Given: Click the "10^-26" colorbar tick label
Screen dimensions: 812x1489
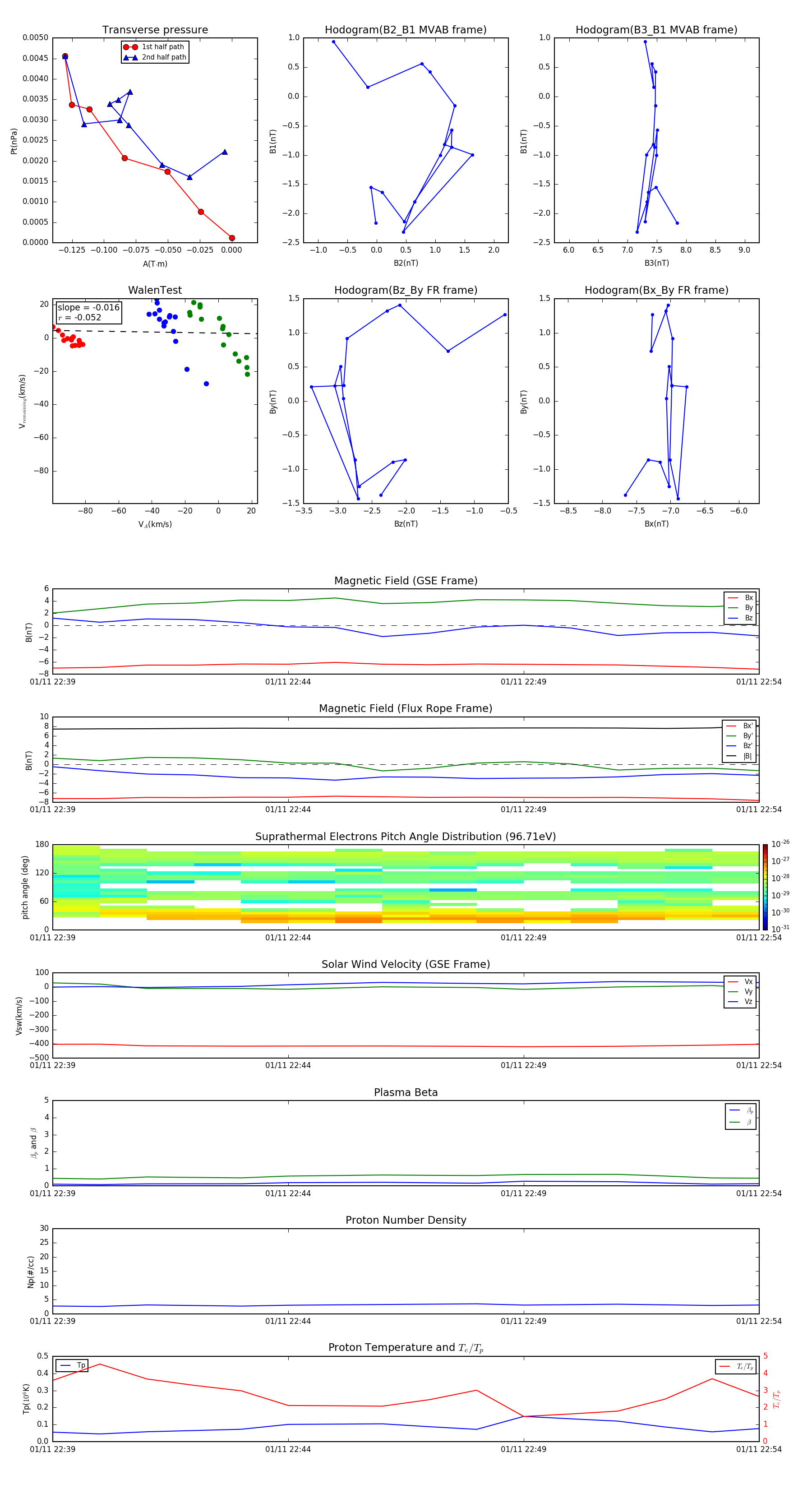Looking at the screenshot, I should (x=780, y=844).
